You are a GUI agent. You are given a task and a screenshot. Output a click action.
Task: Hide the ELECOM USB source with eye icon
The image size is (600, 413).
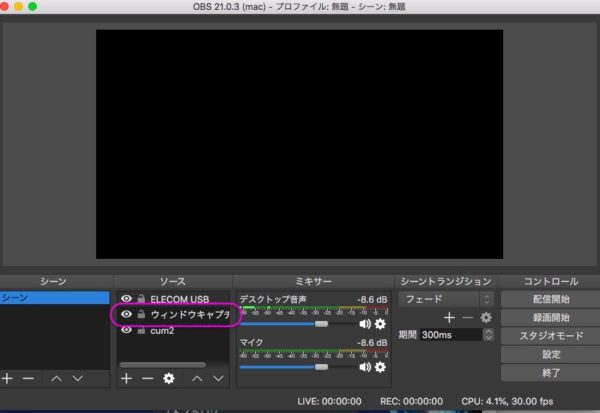pyautogui.click(x=126, y=298)
